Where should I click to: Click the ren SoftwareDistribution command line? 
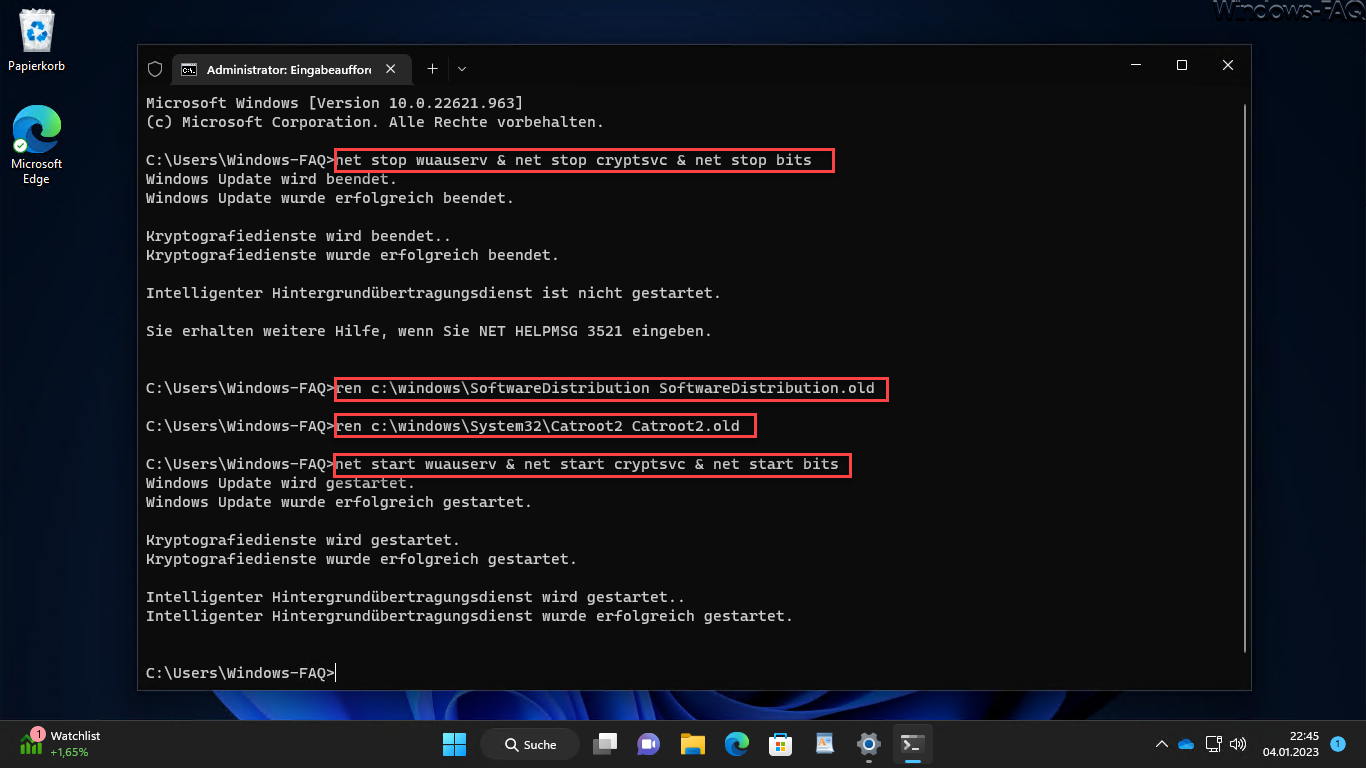[611, 388]
